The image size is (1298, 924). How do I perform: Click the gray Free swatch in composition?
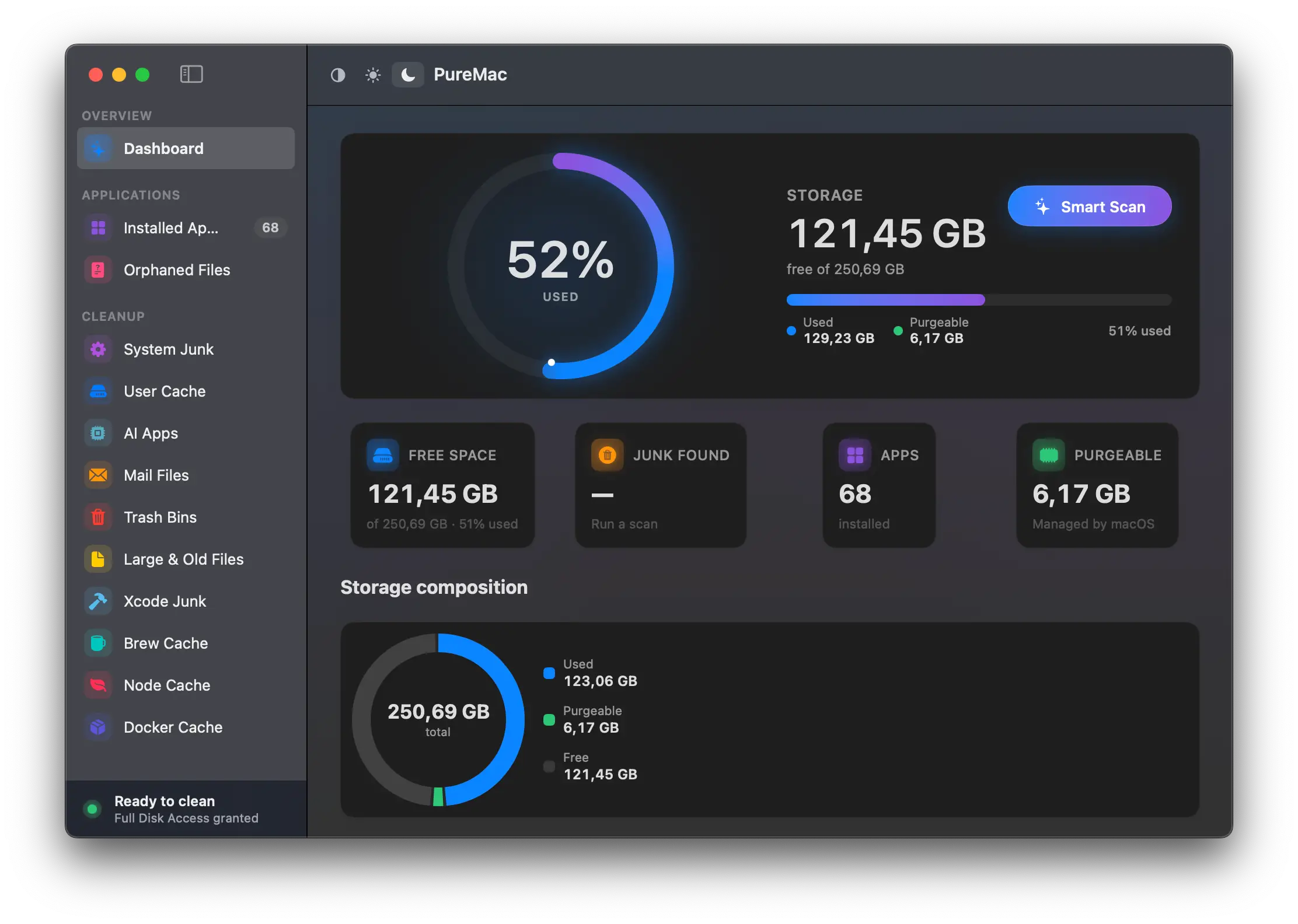(x=549, y=766)
